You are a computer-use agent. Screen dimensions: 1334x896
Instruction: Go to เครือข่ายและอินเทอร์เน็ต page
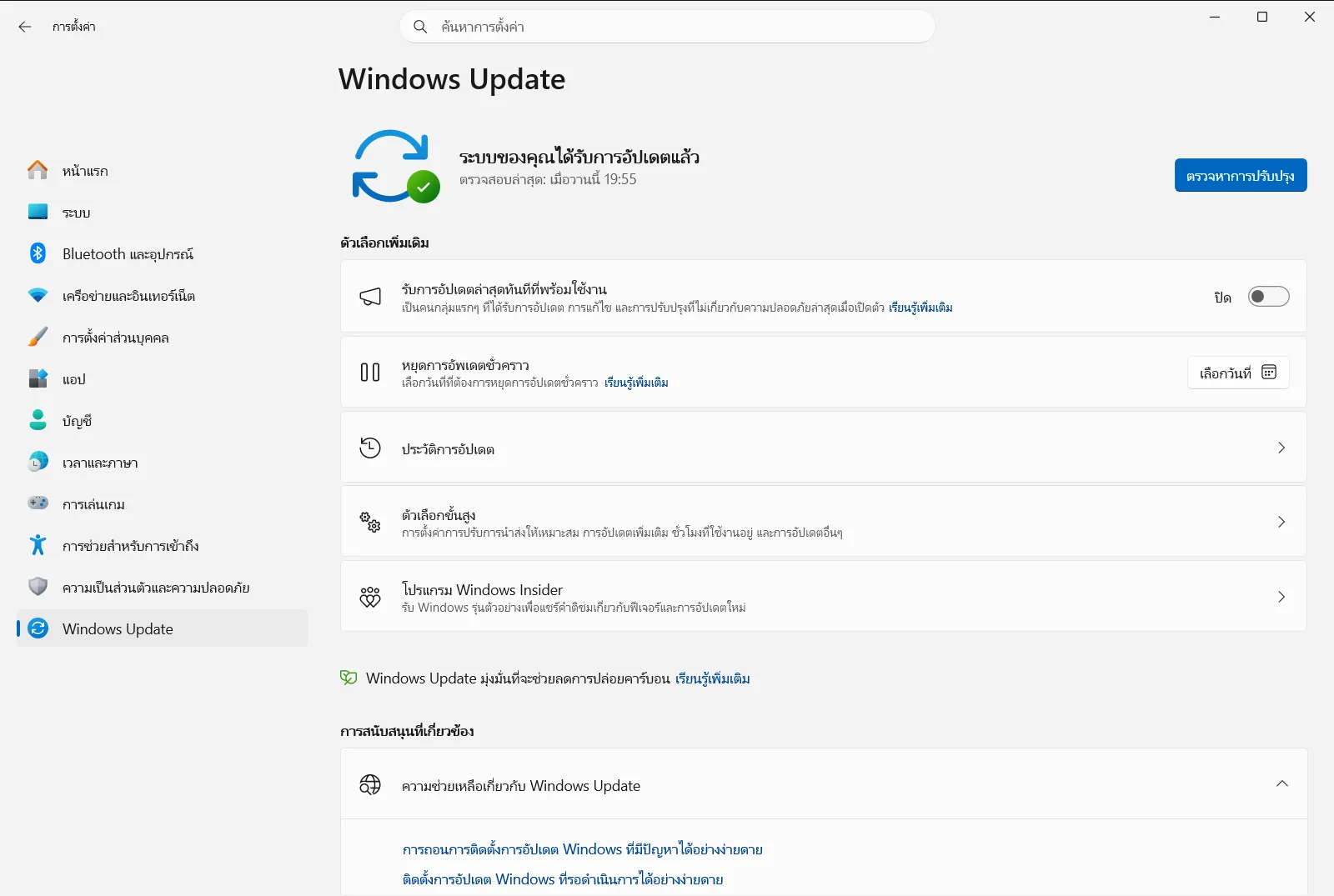(x=163, y=295)
